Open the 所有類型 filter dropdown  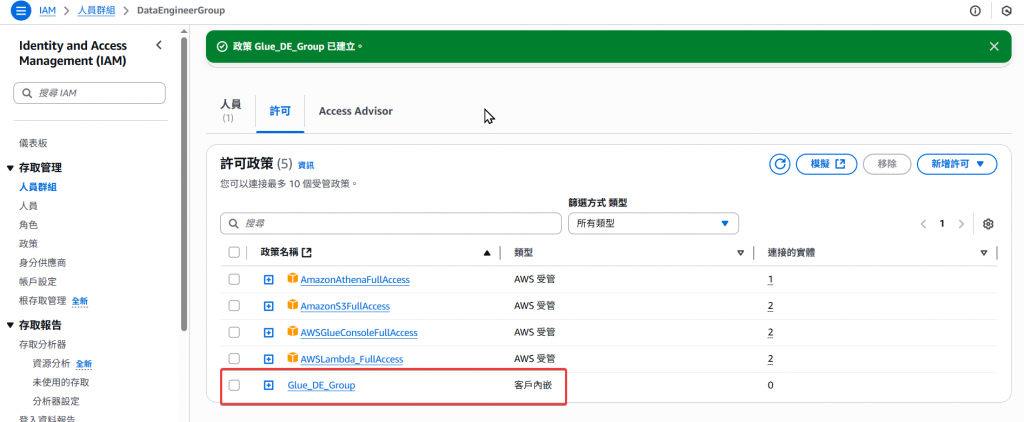click(653, 223)
